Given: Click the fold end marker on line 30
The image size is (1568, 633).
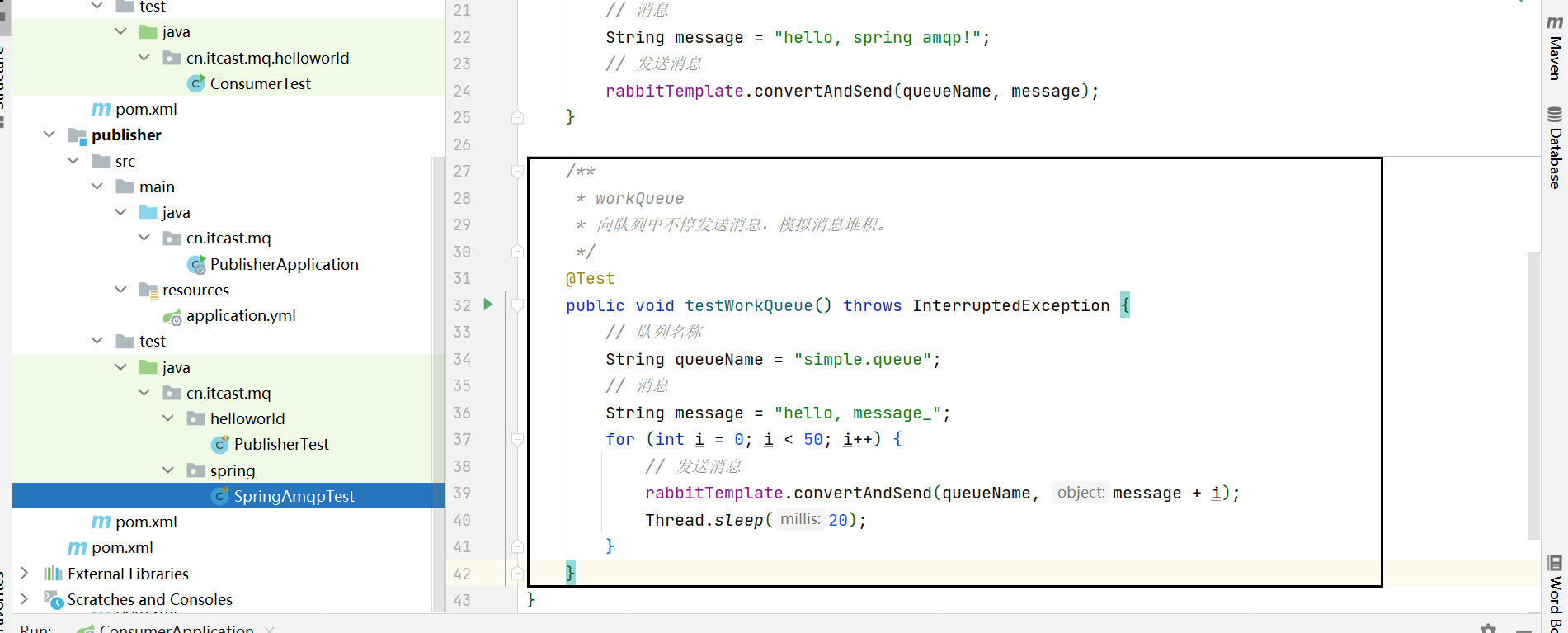Looking at the screenshot, I should tap(517, 251).
